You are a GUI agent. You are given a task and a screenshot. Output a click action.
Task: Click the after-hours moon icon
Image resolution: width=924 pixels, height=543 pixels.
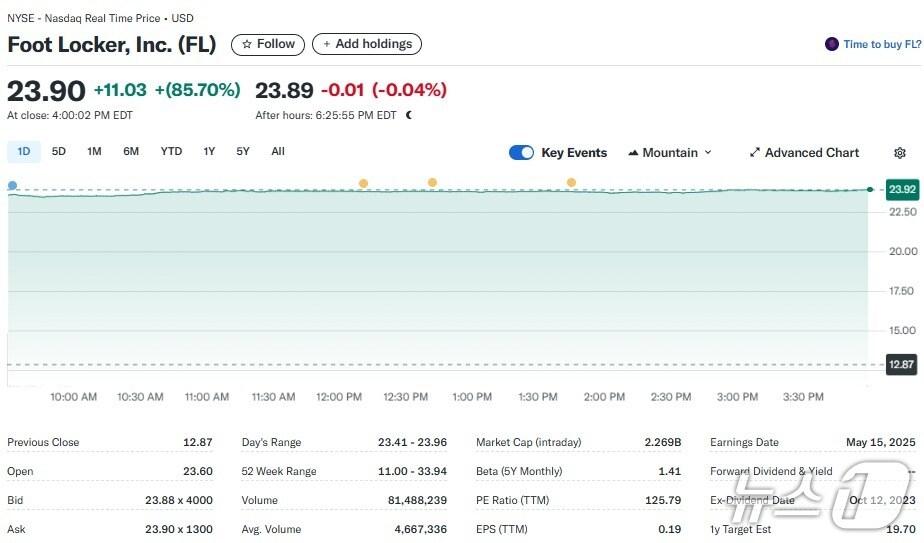click(409, 115)
